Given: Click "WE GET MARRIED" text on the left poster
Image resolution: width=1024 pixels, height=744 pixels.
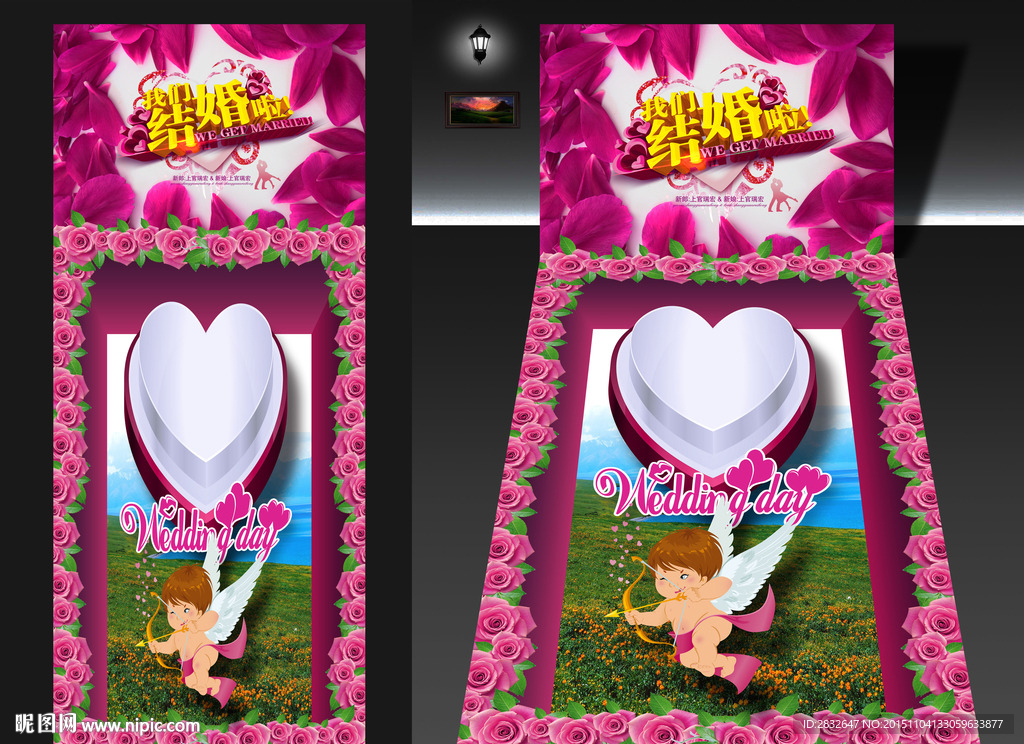Looking at the screenshot, I should [x=253, y=129].
